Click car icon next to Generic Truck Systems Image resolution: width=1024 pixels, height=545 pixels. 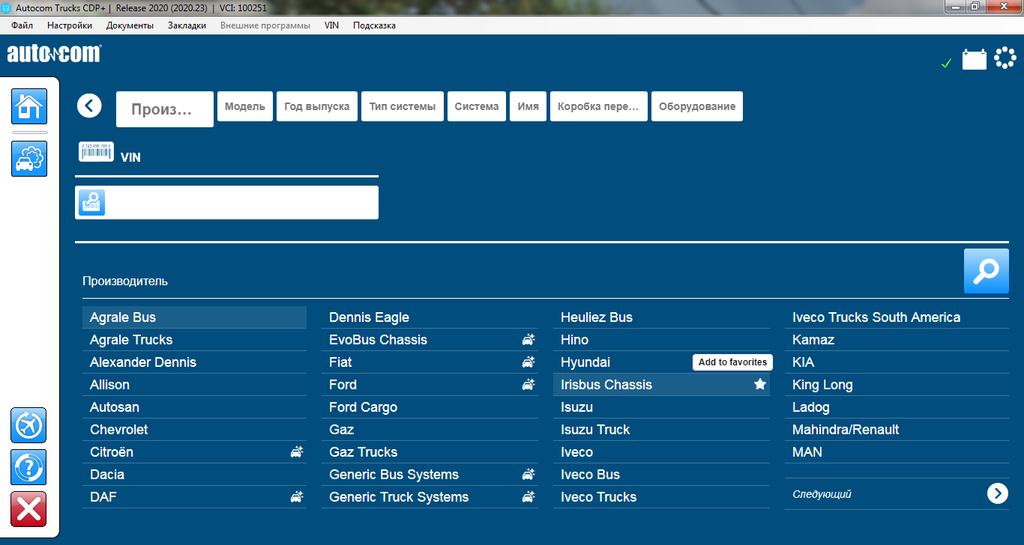[x=528, y=497]
